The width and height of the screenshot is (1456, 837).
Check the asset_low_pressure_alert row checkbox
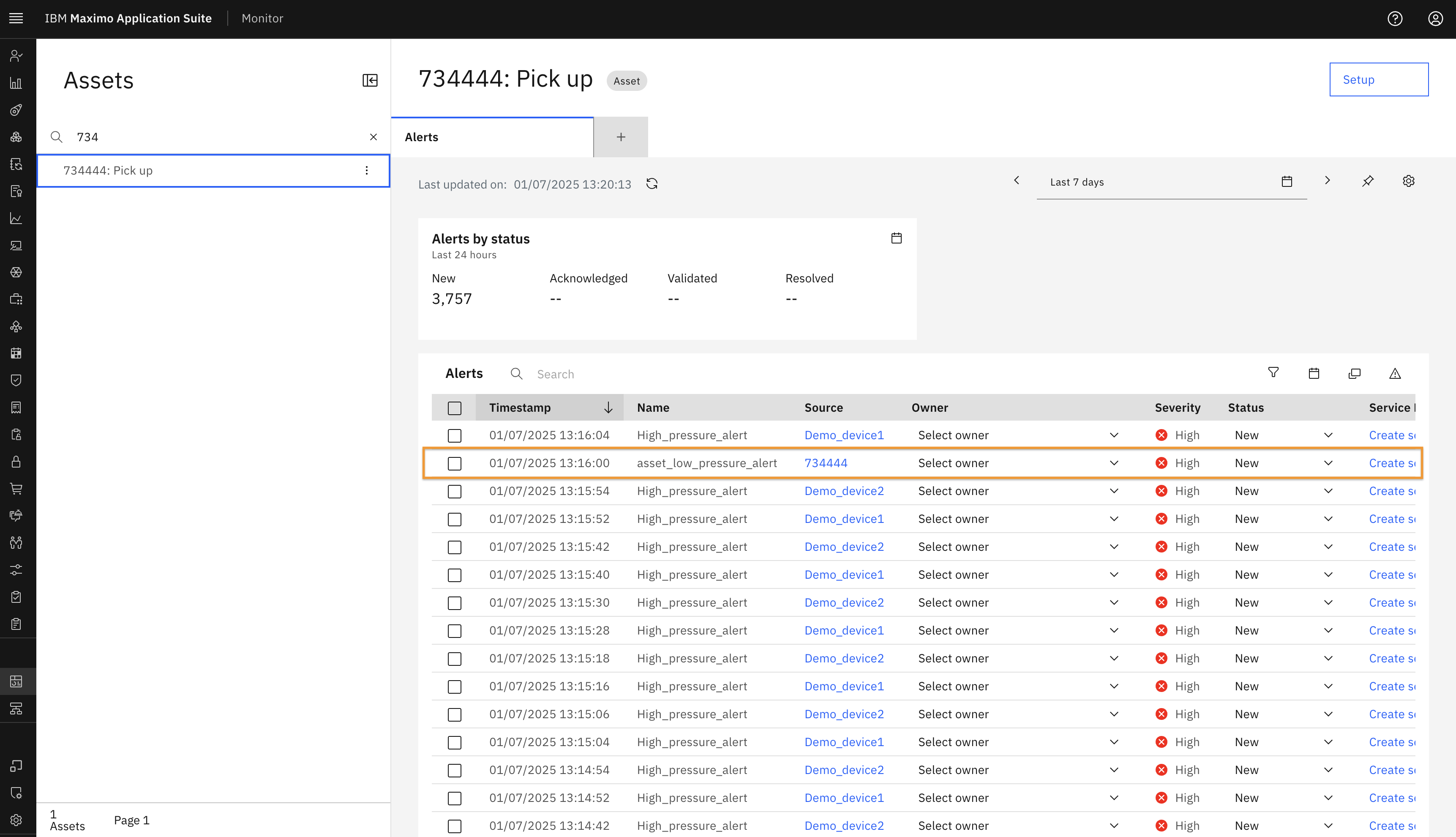[455, 463]
